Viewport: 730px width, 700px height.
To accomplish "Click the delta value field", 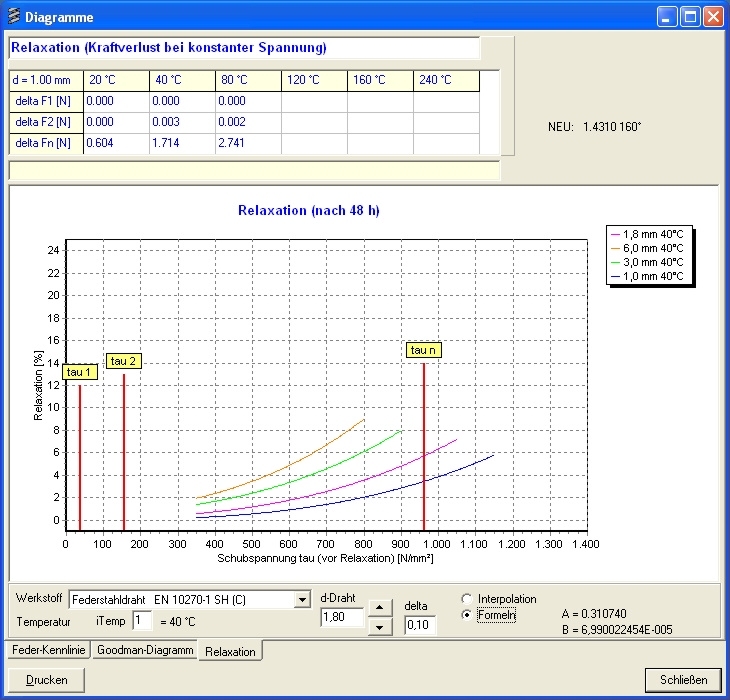I will click(x=420, y=625).
